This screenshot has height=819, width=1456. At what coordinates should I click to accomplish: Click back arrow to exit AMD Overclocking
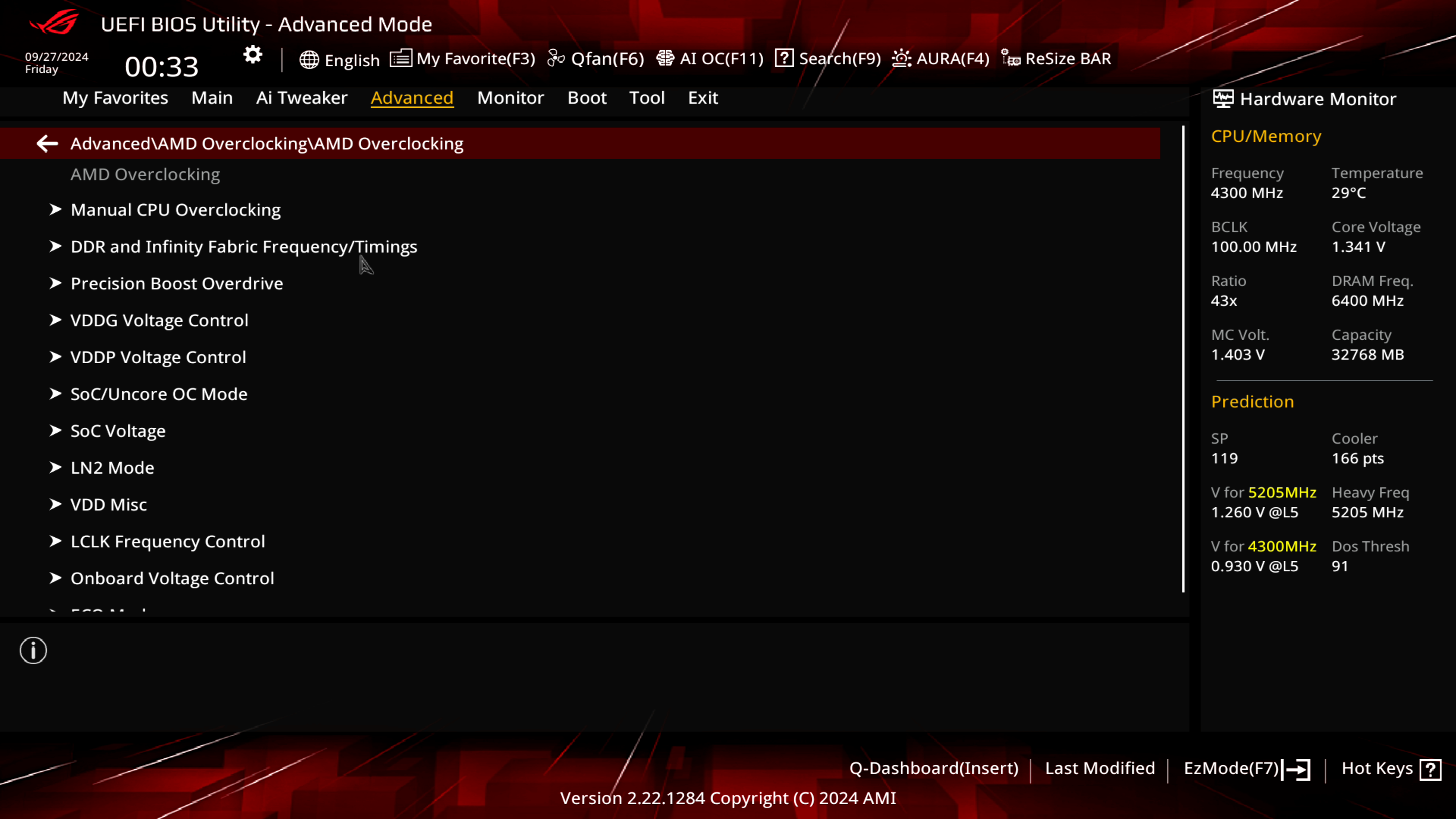47,143
